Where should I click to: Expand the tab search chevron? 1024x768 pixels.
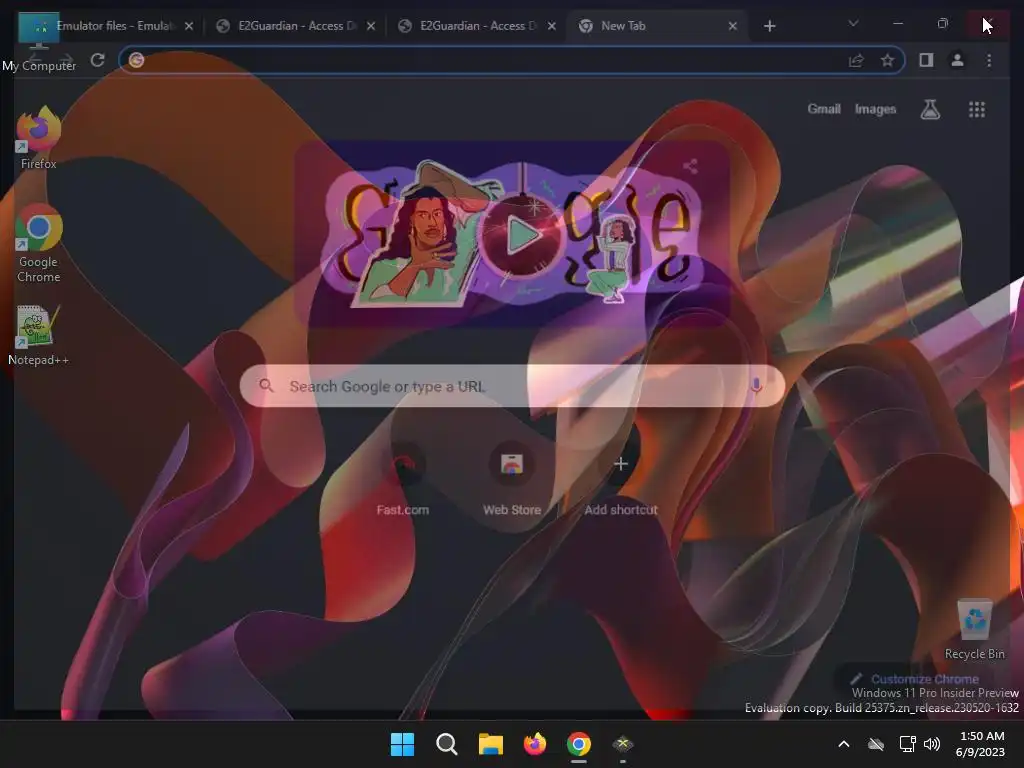tap(853, 24)
